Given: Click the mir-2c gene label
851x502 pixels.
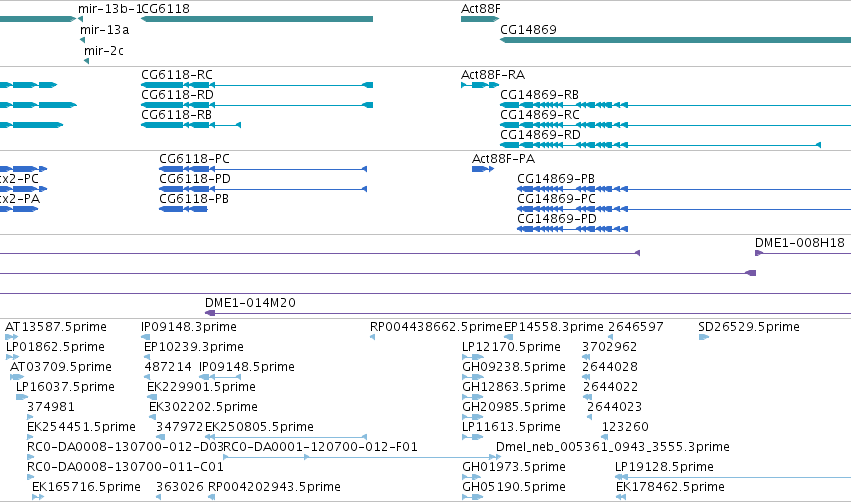Looking at the screenshot, I should click(x=104, y=50).
